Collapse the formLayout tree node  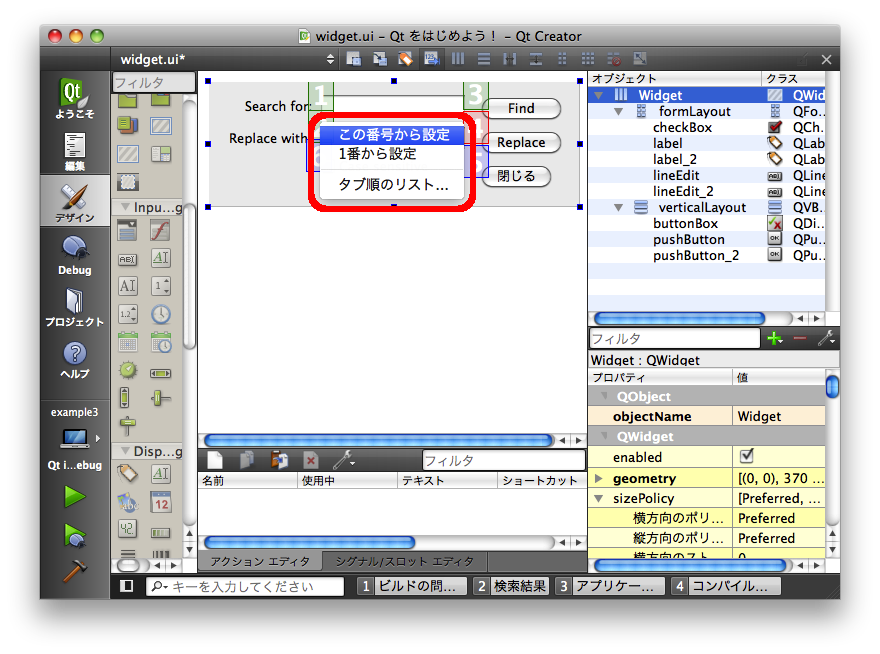622,112
